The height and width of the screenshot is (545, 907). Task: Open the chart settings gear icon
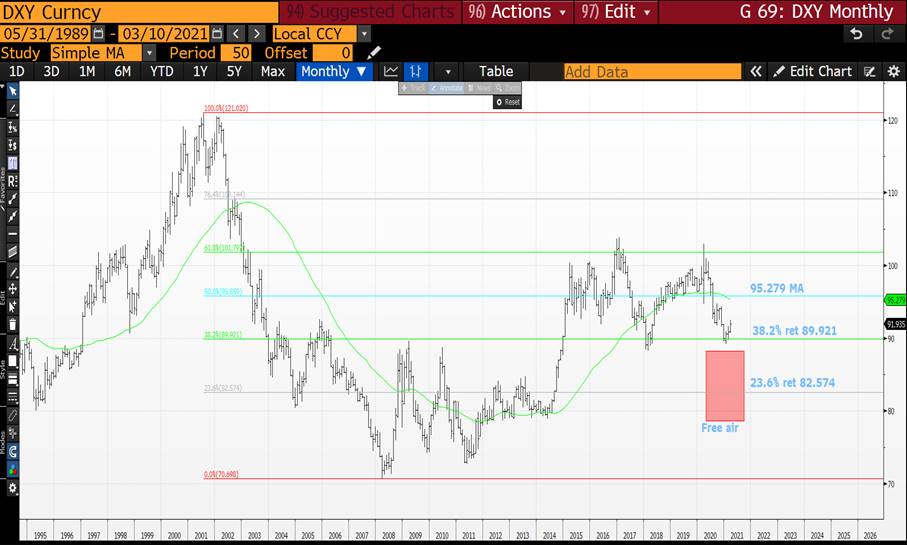pos(894,72)
